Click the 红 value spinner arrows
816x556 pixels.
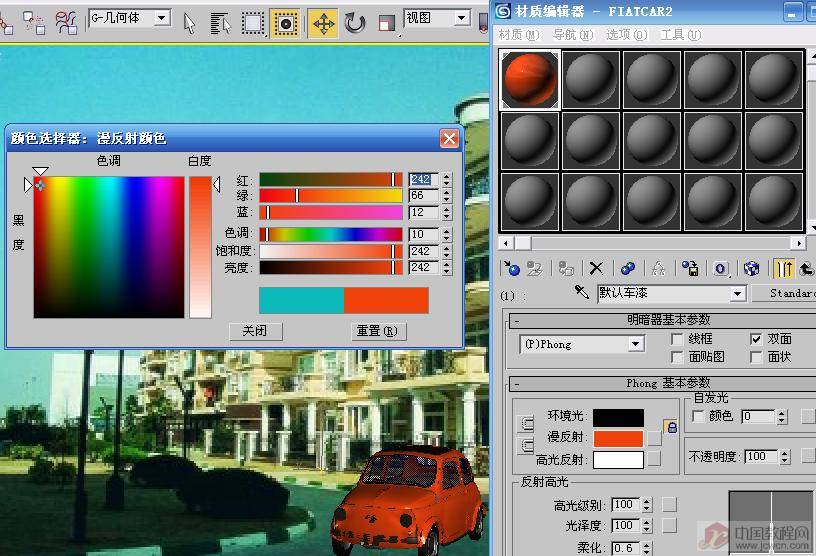447,180
